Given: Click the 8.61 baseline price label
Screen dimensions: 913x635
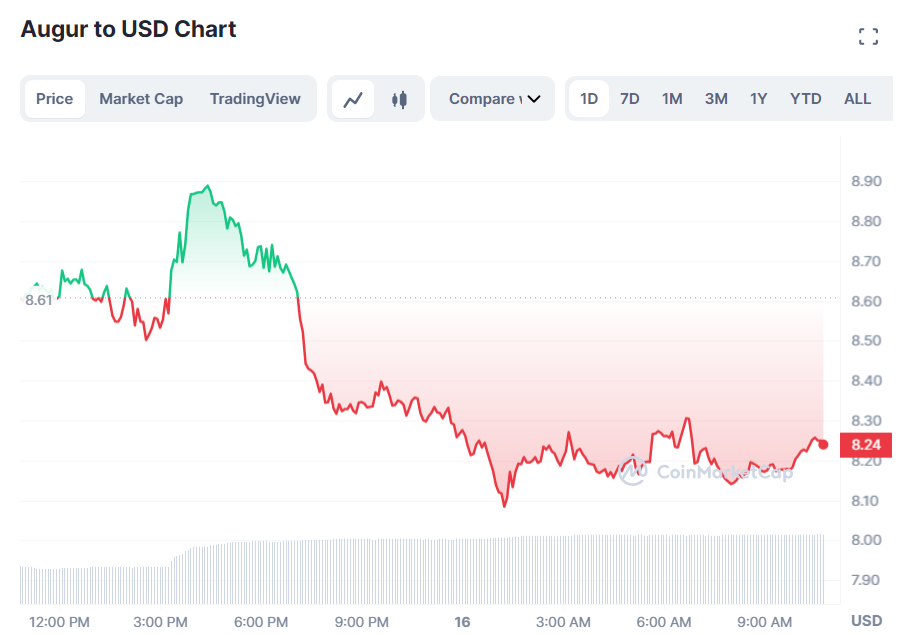Looking at the screenshot, I should click(x=37, y=300).
